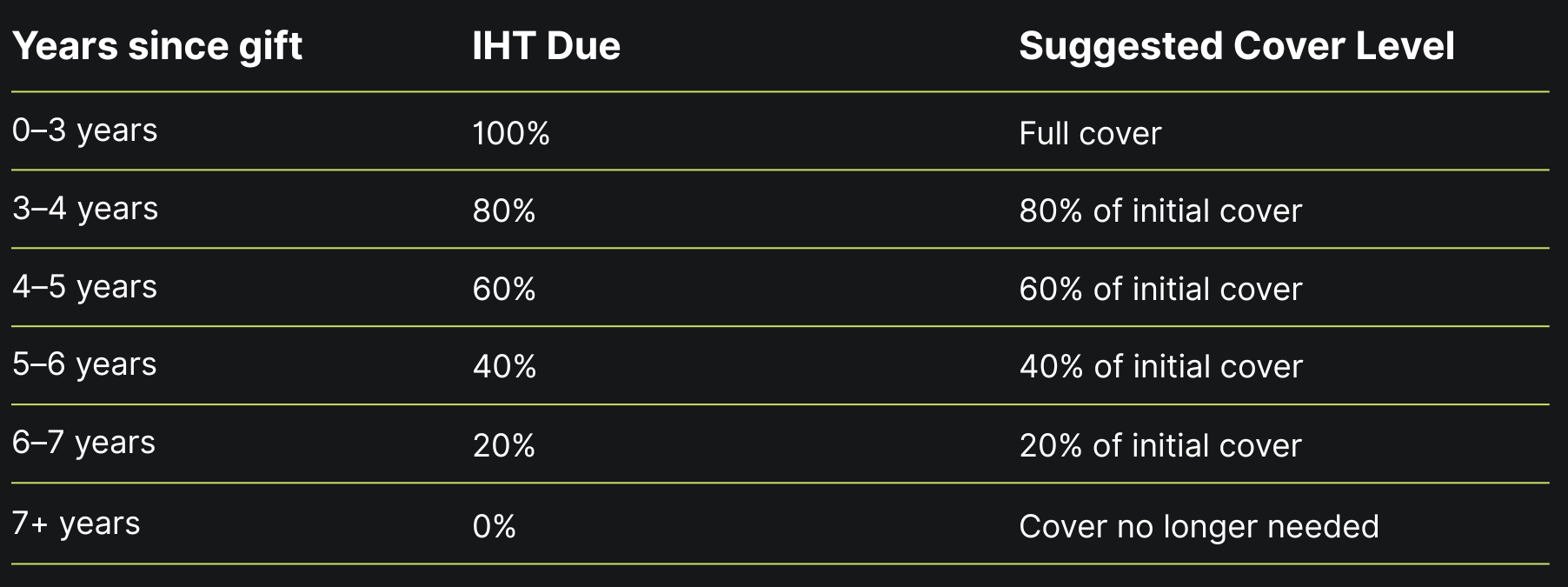Select the '3–4 years' row label
The width and height of the screenshot is (1568, 587).
tap(85, 209)
